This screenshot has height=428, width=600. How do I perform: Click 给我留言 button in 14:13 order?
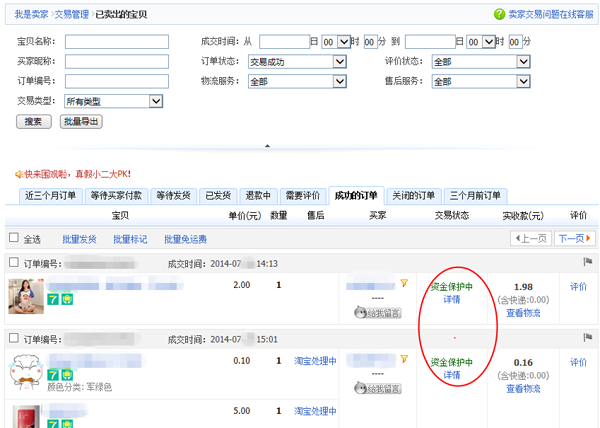click(378, 313)
